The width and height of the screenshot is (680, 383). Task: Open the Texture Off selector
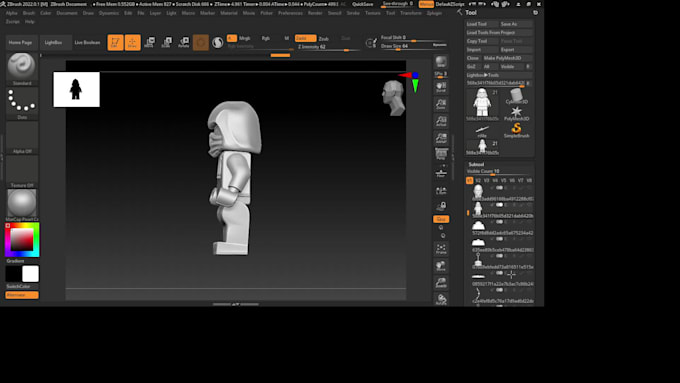tap(22, 169)
